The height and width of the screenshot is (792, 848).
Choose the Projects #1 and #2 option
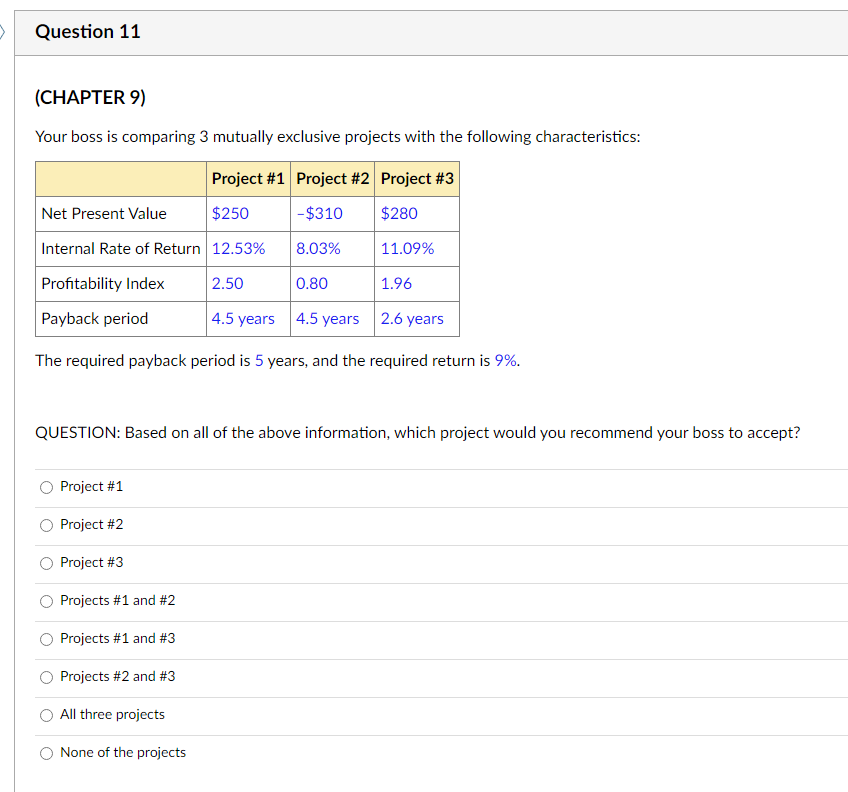tap(46, 601)
